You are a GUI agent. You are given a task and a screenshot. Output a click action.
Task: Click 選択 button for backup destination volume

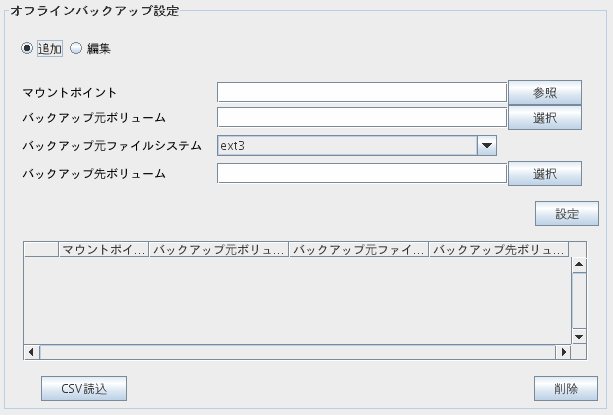(545, 174)
